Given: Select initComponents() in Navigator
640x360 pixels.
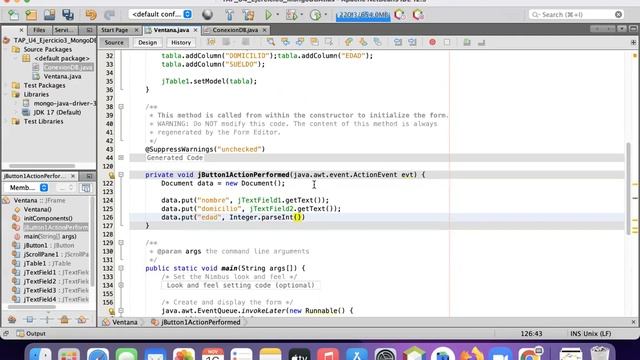Looking at the screenshot, I should pyautogui.click(x=48, y=218).
